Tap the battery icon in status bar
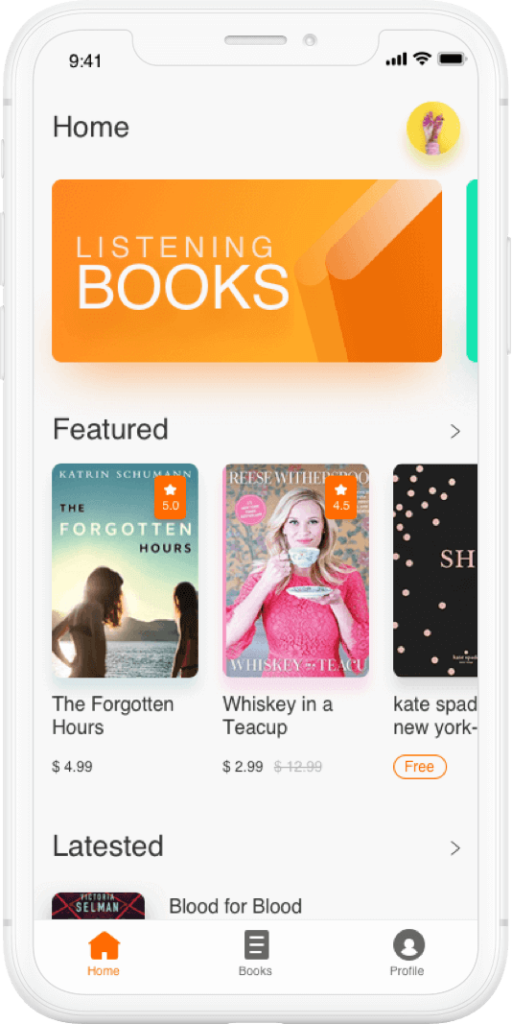 (451, 59)
